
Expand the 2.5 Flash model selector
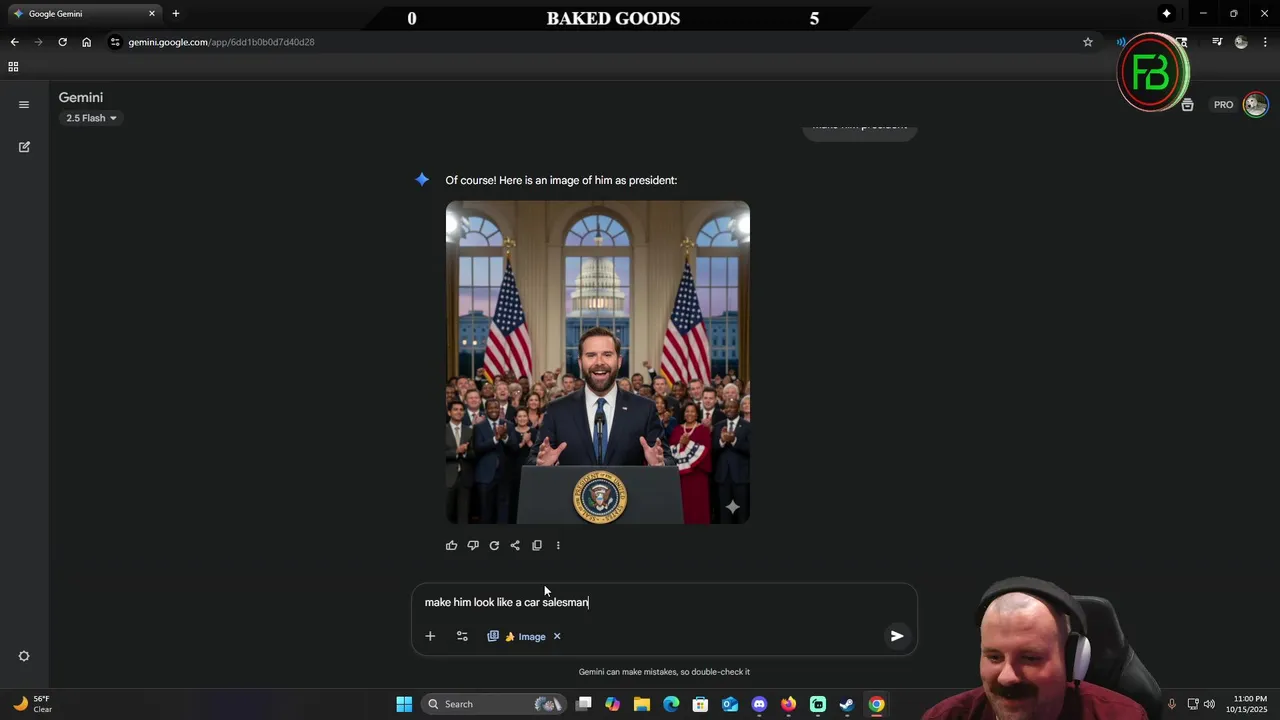91,118
